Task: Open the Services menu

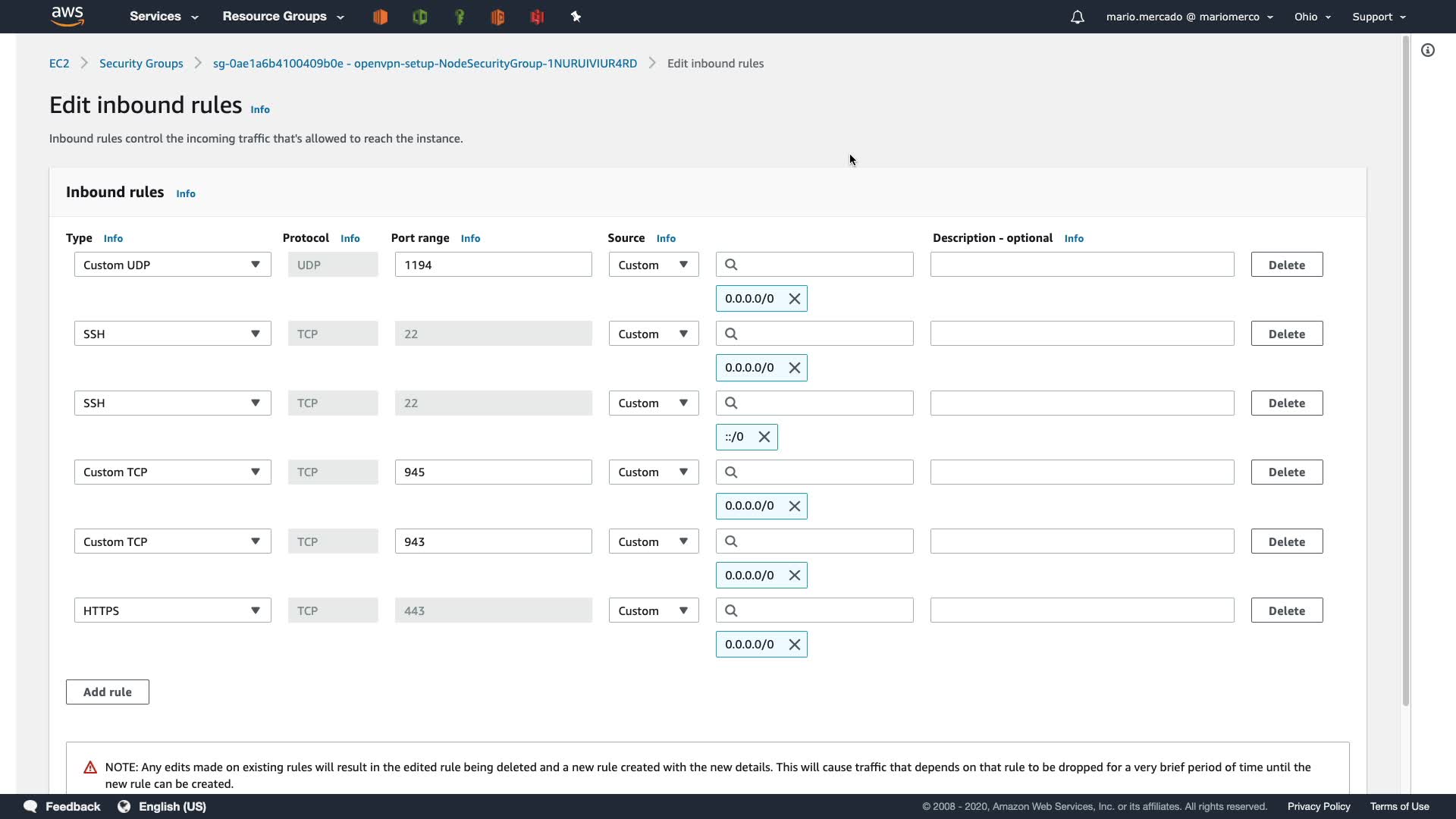Action: (x=163, y=17)
